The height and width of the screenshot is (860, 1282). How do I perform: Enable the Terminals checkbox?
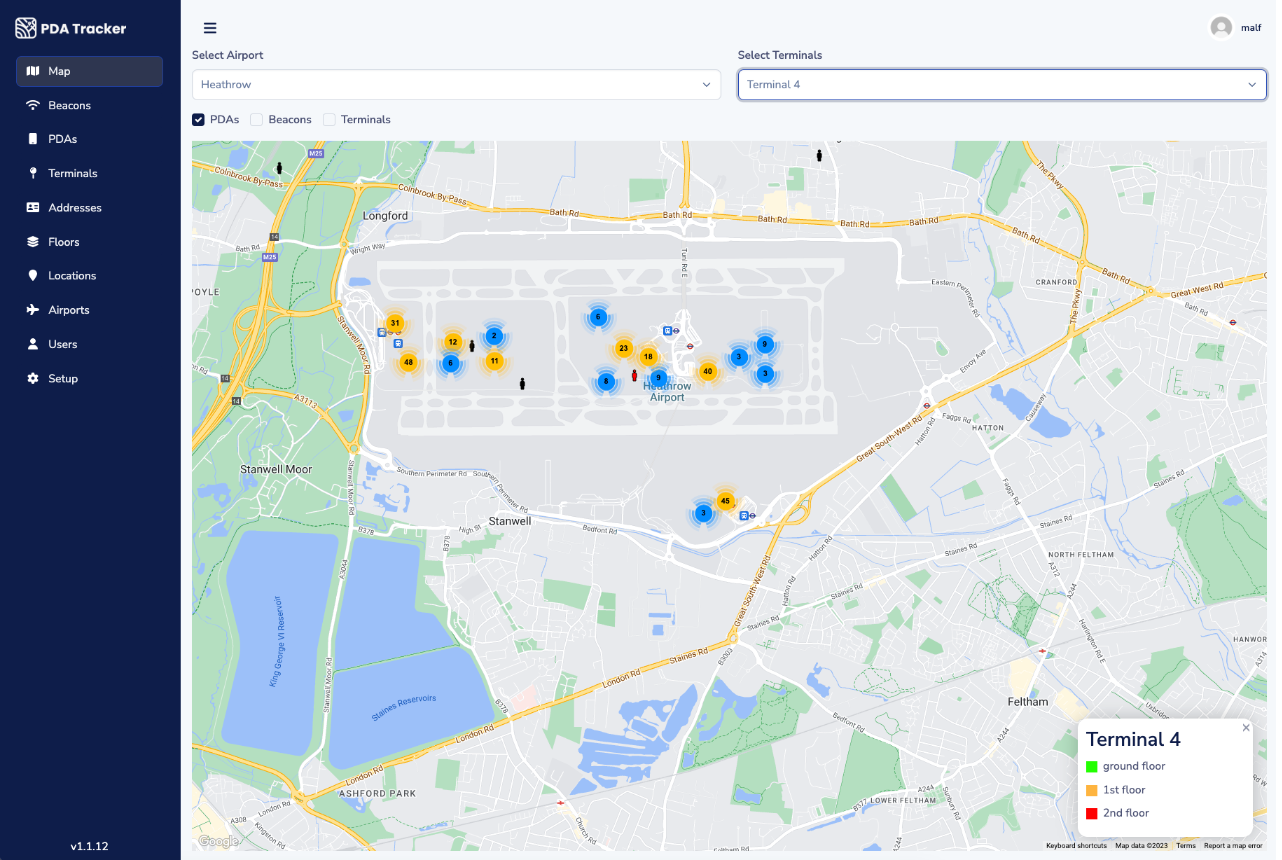click(329, 120)
